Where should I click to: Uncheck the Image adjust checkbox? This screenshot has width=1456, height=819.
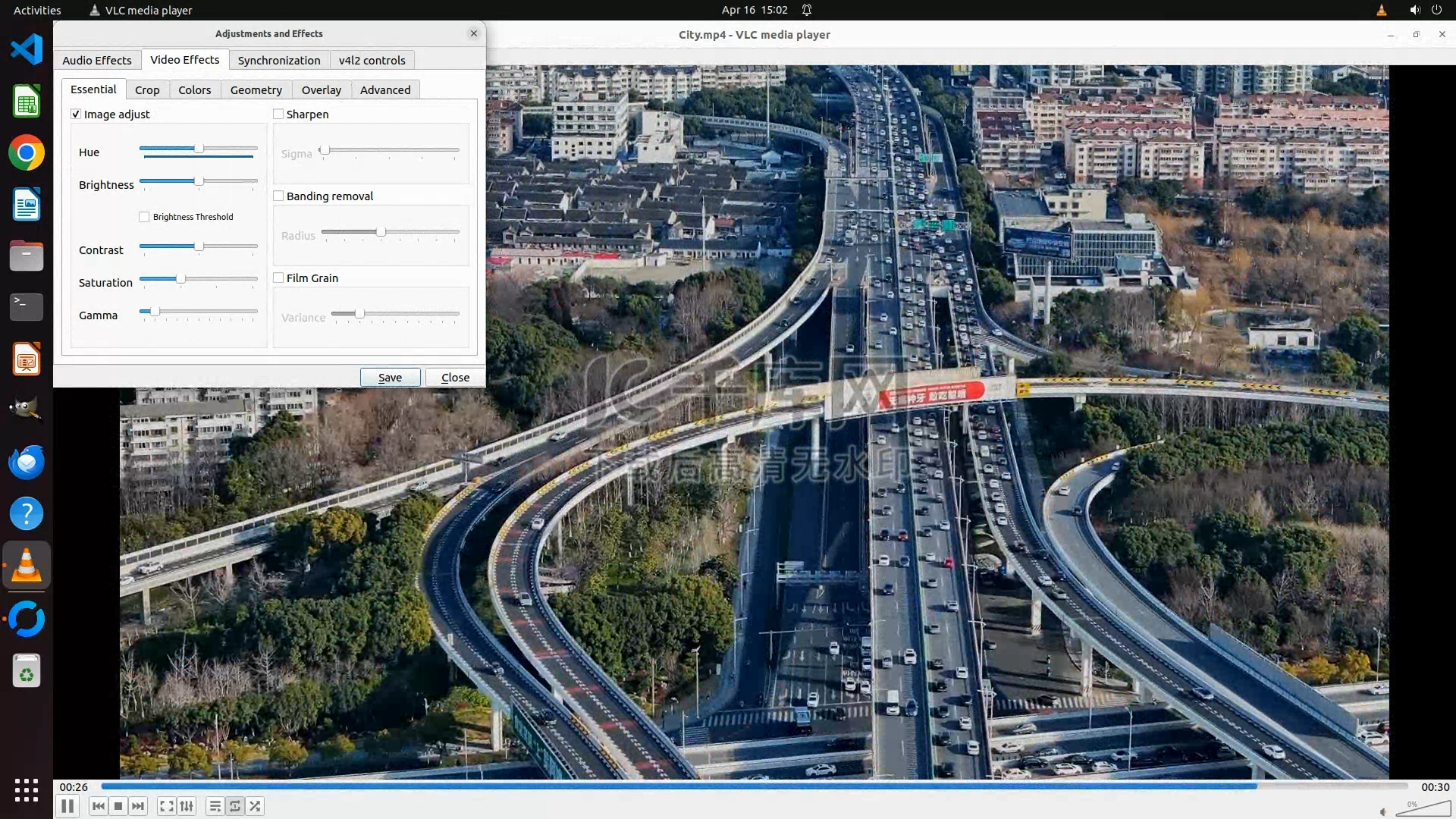point(76,114)
